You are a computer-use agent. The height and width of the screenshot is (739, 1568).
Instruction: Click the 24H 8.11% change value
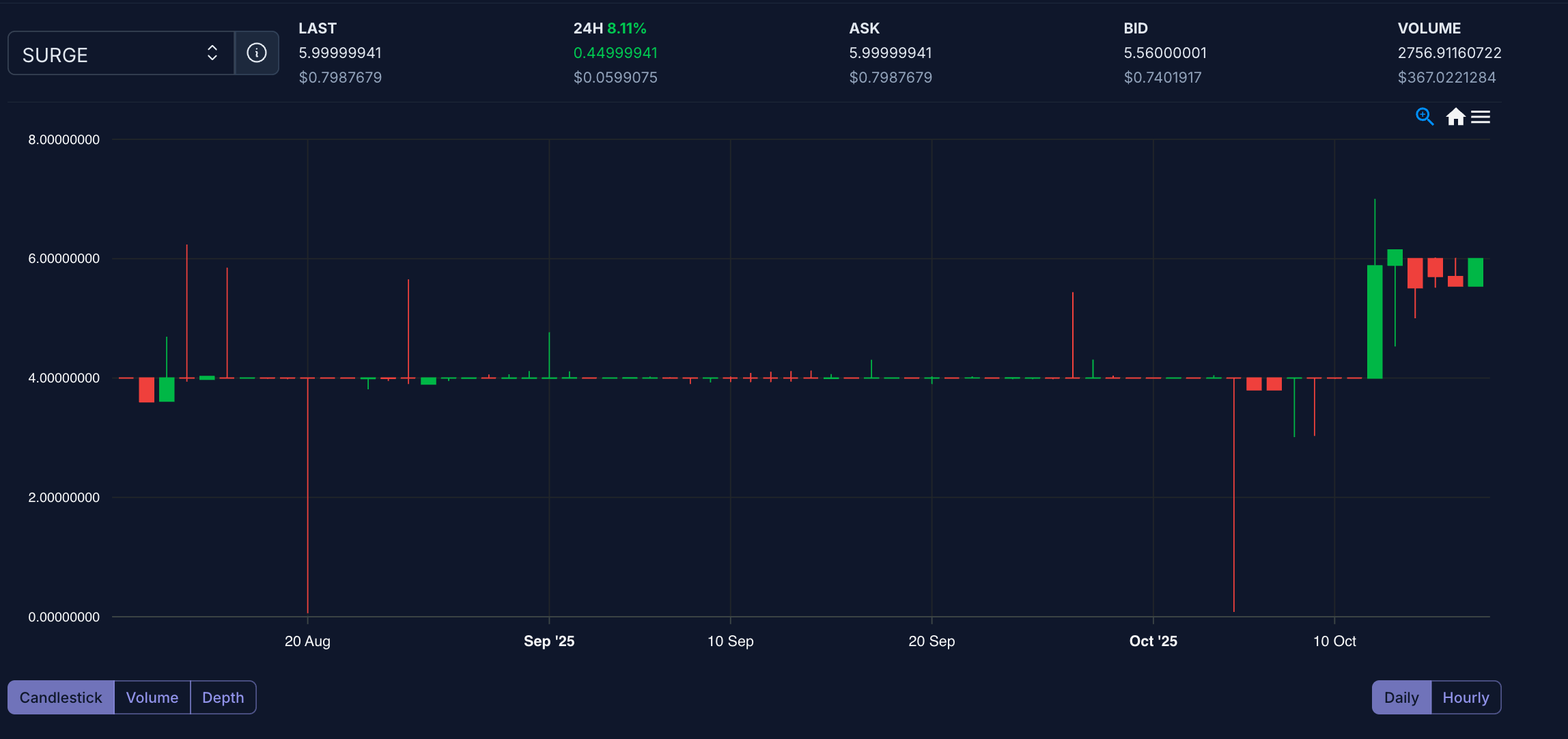tap(626, 28)
